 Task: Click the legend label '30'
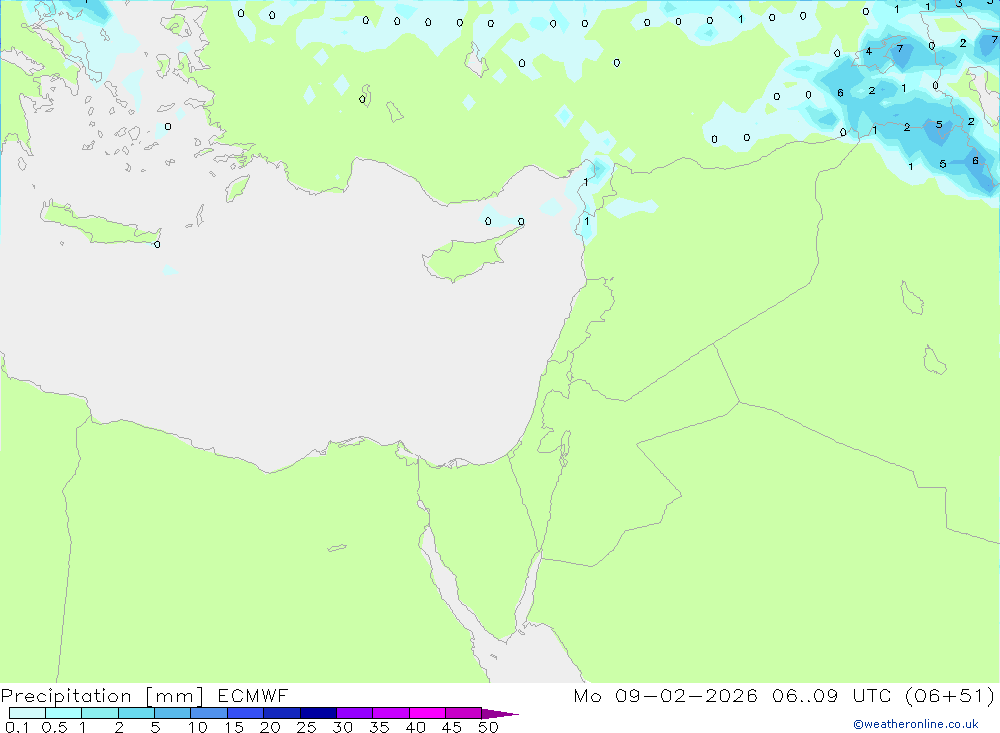pos(343,727)
